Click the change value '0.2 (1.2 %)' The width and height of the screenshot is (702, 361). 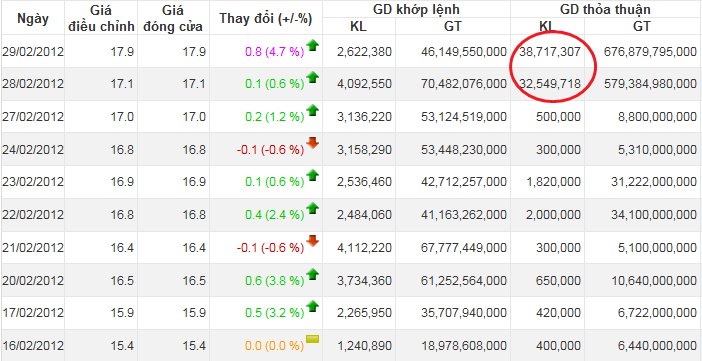click(274, 117)
